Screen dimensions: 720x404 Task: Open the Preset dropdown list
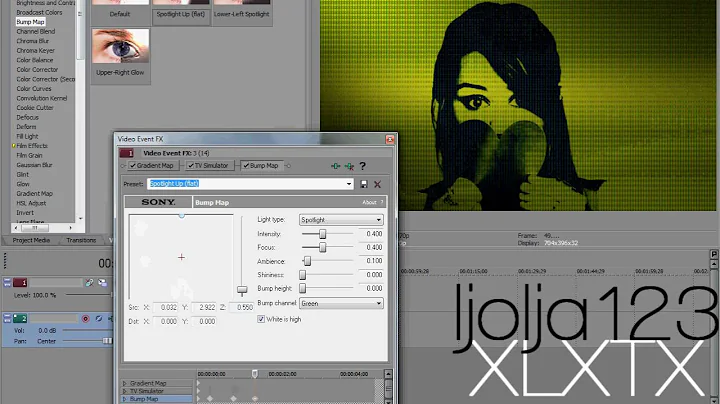coord(349,184)
